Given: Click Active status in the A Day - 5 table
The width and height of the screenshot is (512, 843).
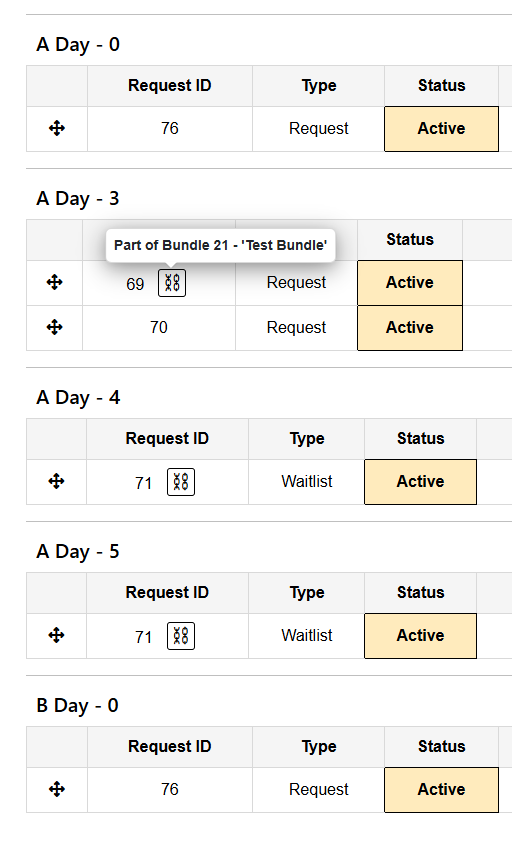Looking at the screenshot, I should click(421, 635).
